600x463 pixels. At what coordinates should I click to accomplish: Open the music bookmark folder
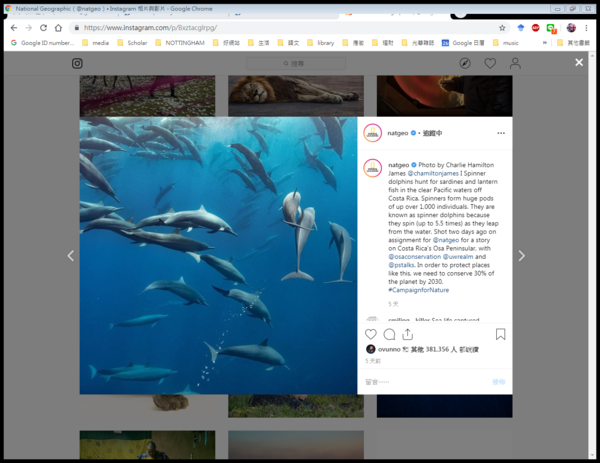(x=505, y=43)
